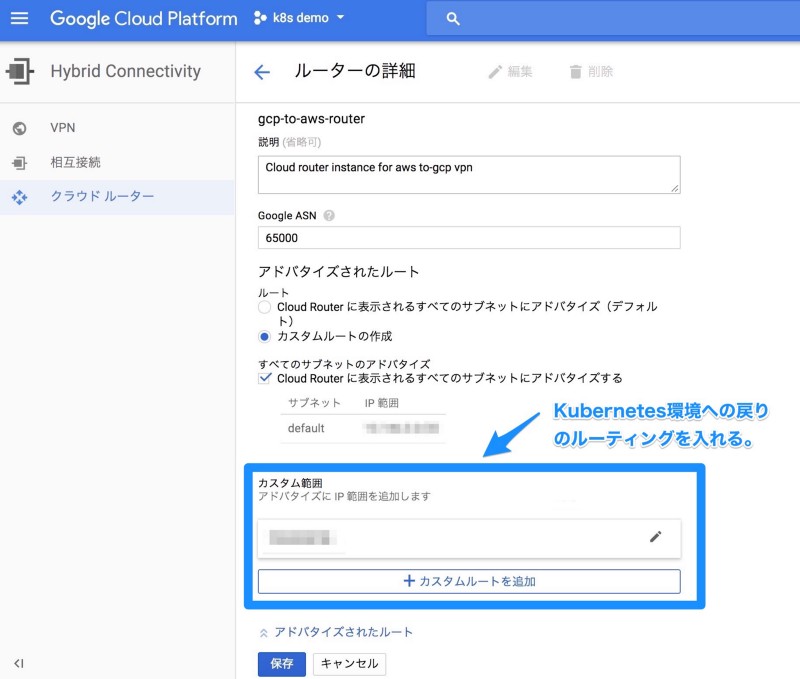The image size is (800, 679).
Task: Click the Google ASN field 65000
Action: 469,238
